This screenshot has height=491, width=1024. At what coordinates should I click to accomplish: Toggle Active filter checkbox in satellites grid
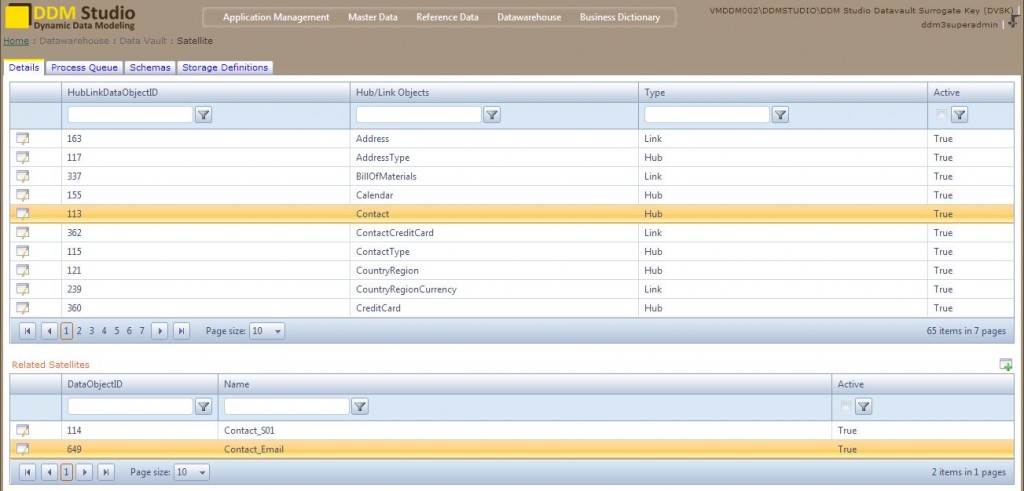(x=846, y=406)
